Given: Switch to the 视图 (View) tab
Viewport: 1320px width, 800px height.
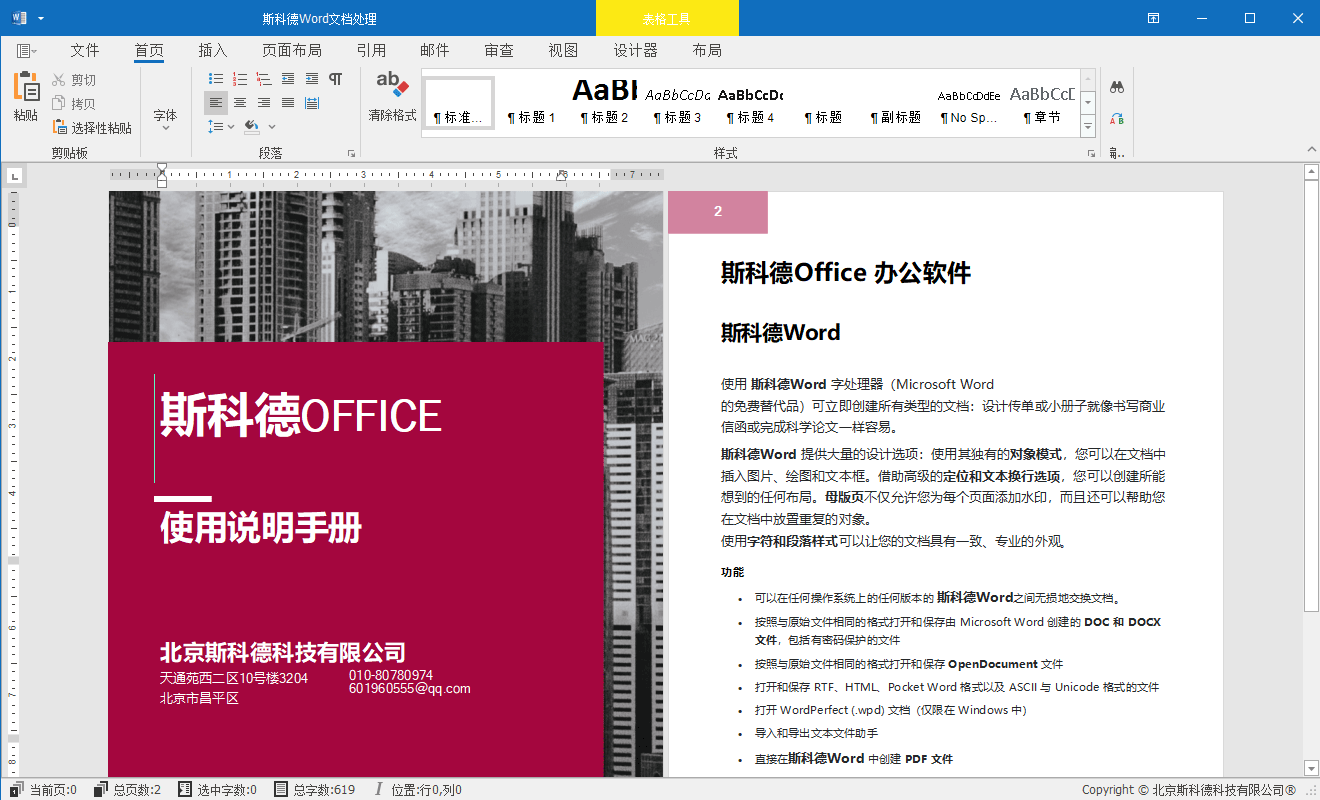Looking at the screenshot, I should (x=563, y=50).
